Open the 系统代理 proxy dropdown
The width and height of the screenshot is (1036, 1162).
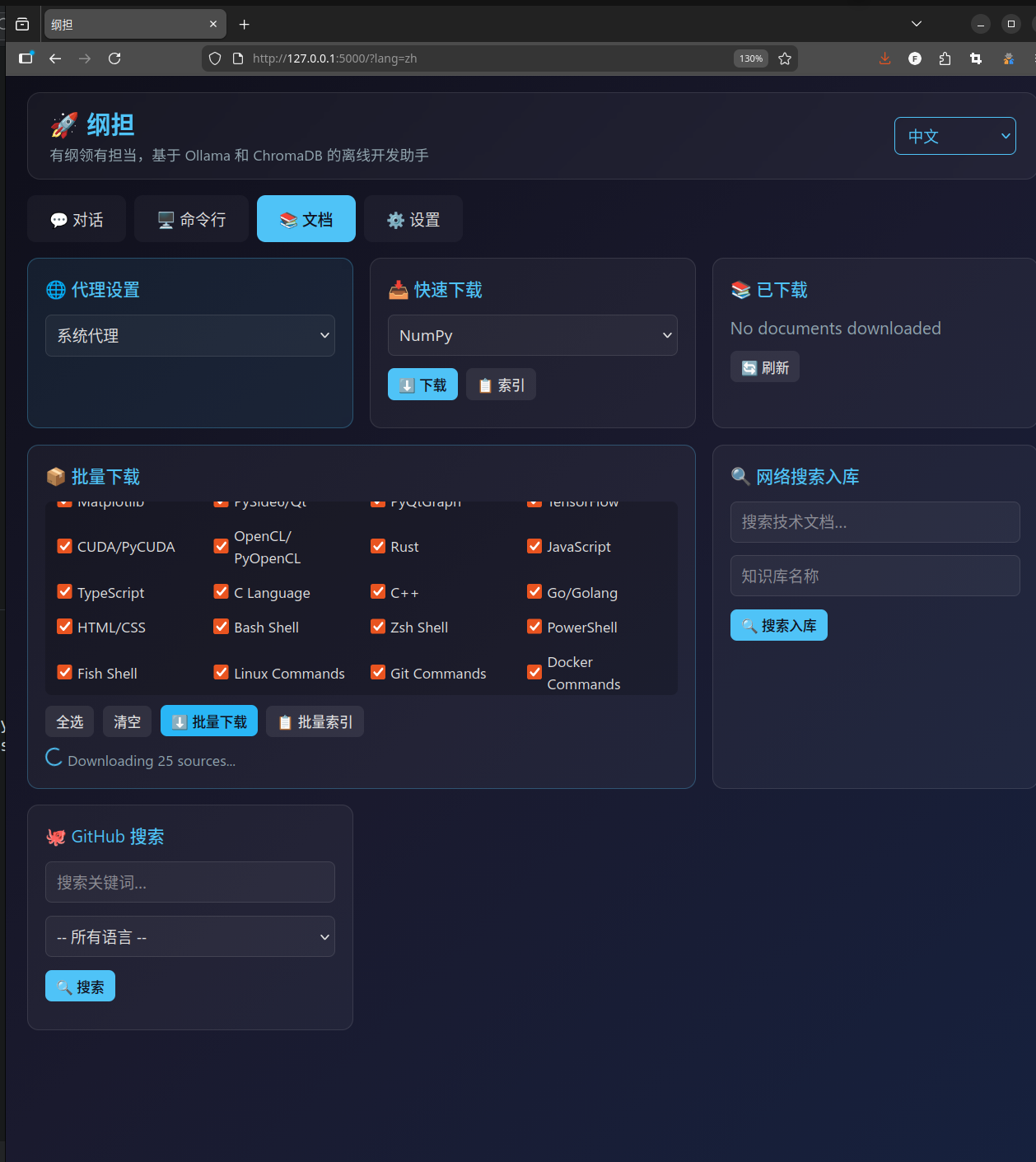[x=189, y=335]
